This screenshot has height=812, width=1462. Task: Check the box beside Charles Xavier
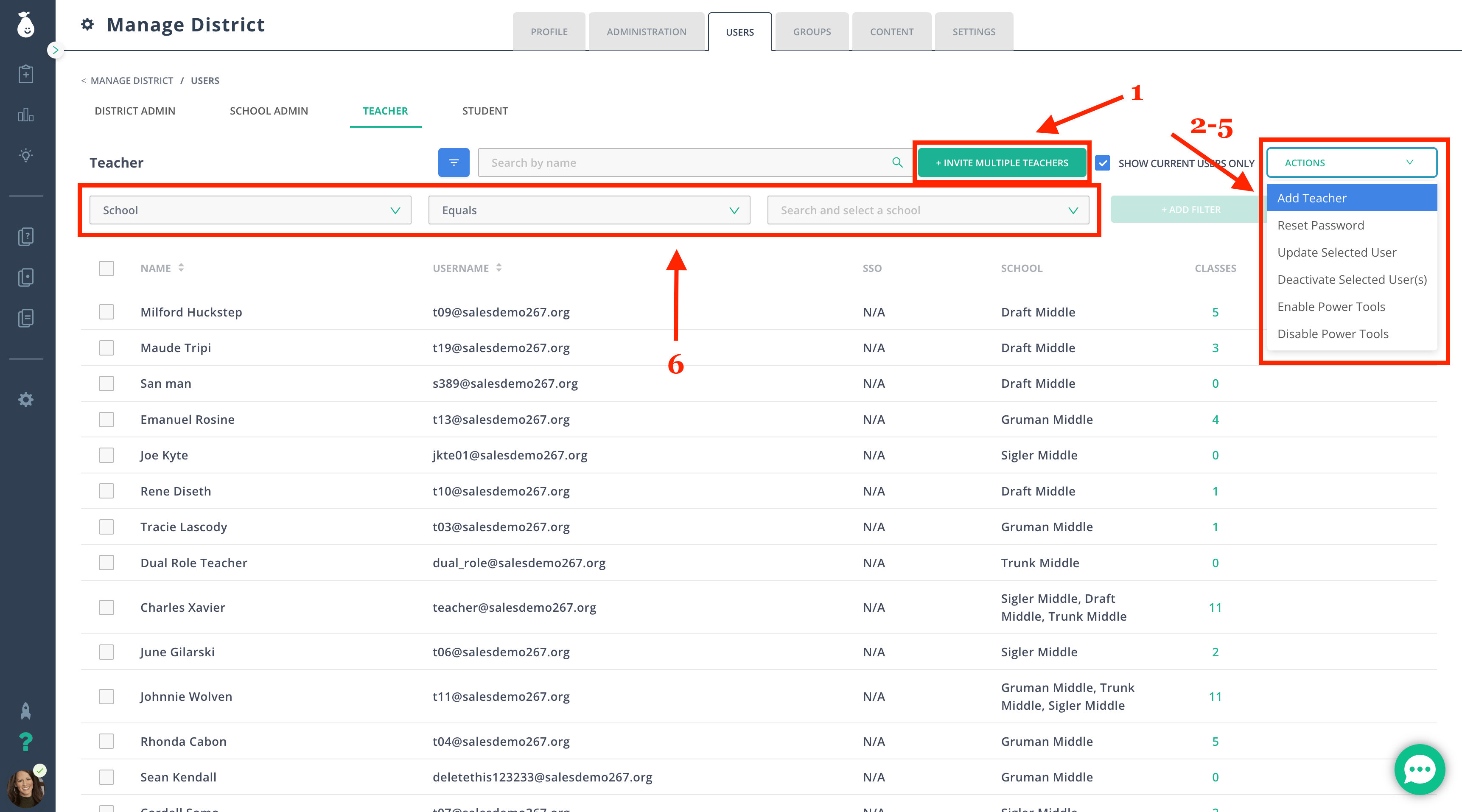pos(106,608)
